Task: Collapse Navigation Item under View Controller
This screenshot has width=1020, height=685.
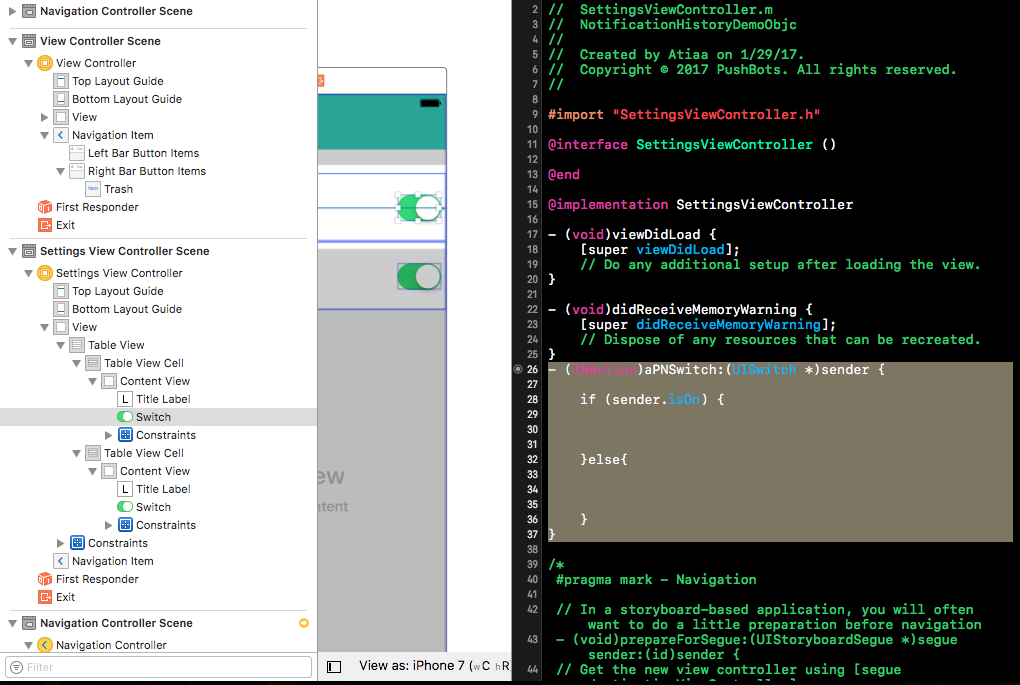Action: tap(44, 135)
